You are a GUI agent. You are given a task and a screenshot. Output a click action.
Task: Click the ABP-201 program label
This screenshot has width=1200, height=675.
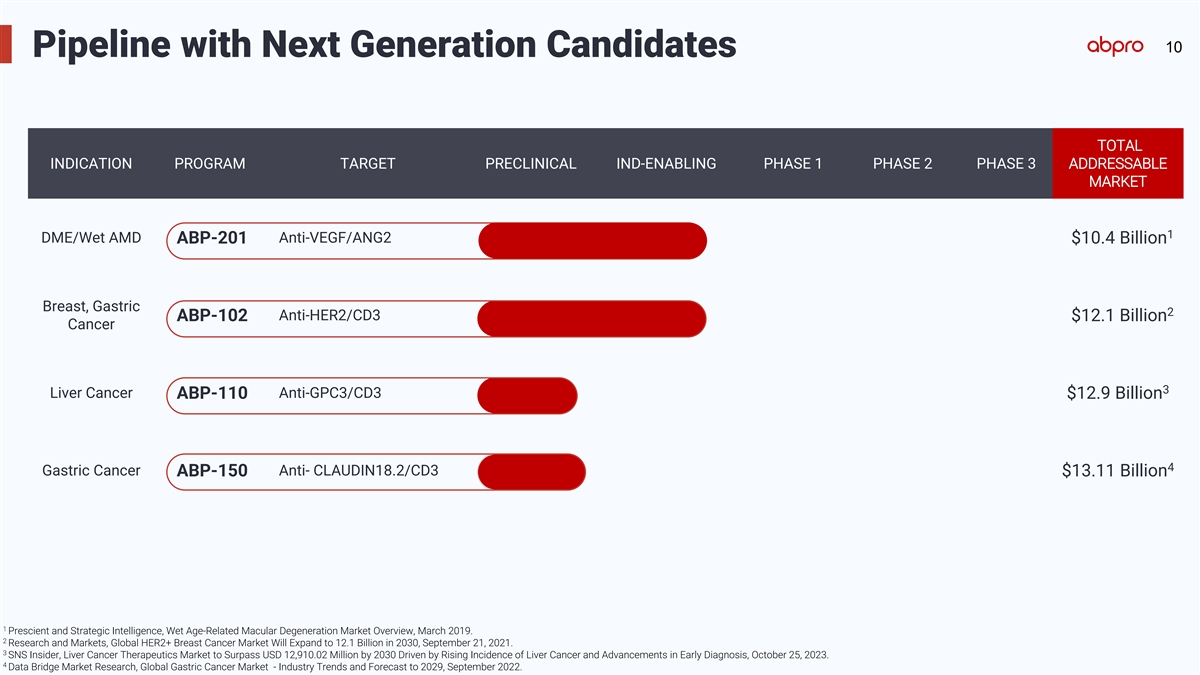[x=211, y=239]
